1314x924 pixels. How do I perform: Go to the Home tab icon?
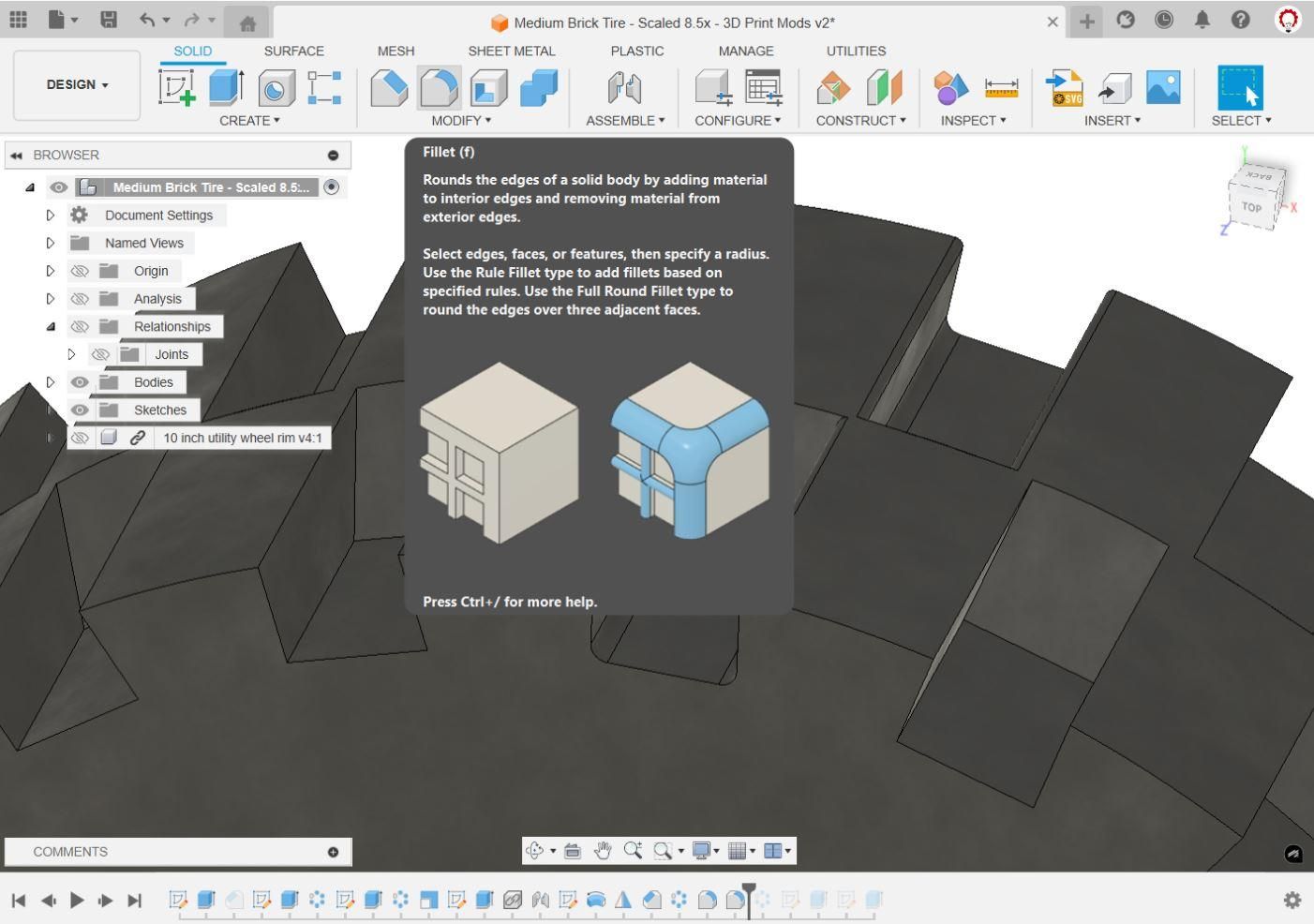coord(247,23)
